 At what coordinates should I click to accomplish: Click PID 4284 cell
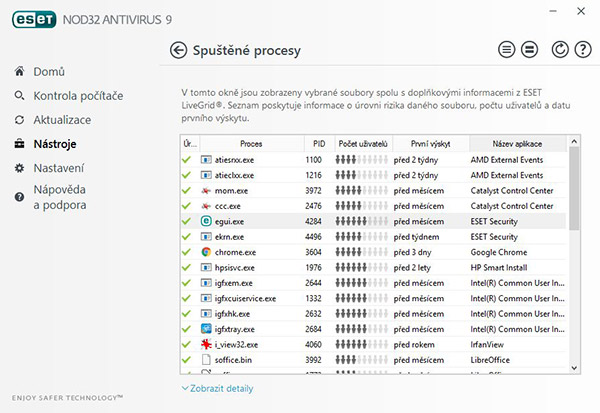click(x=313, y=221)
